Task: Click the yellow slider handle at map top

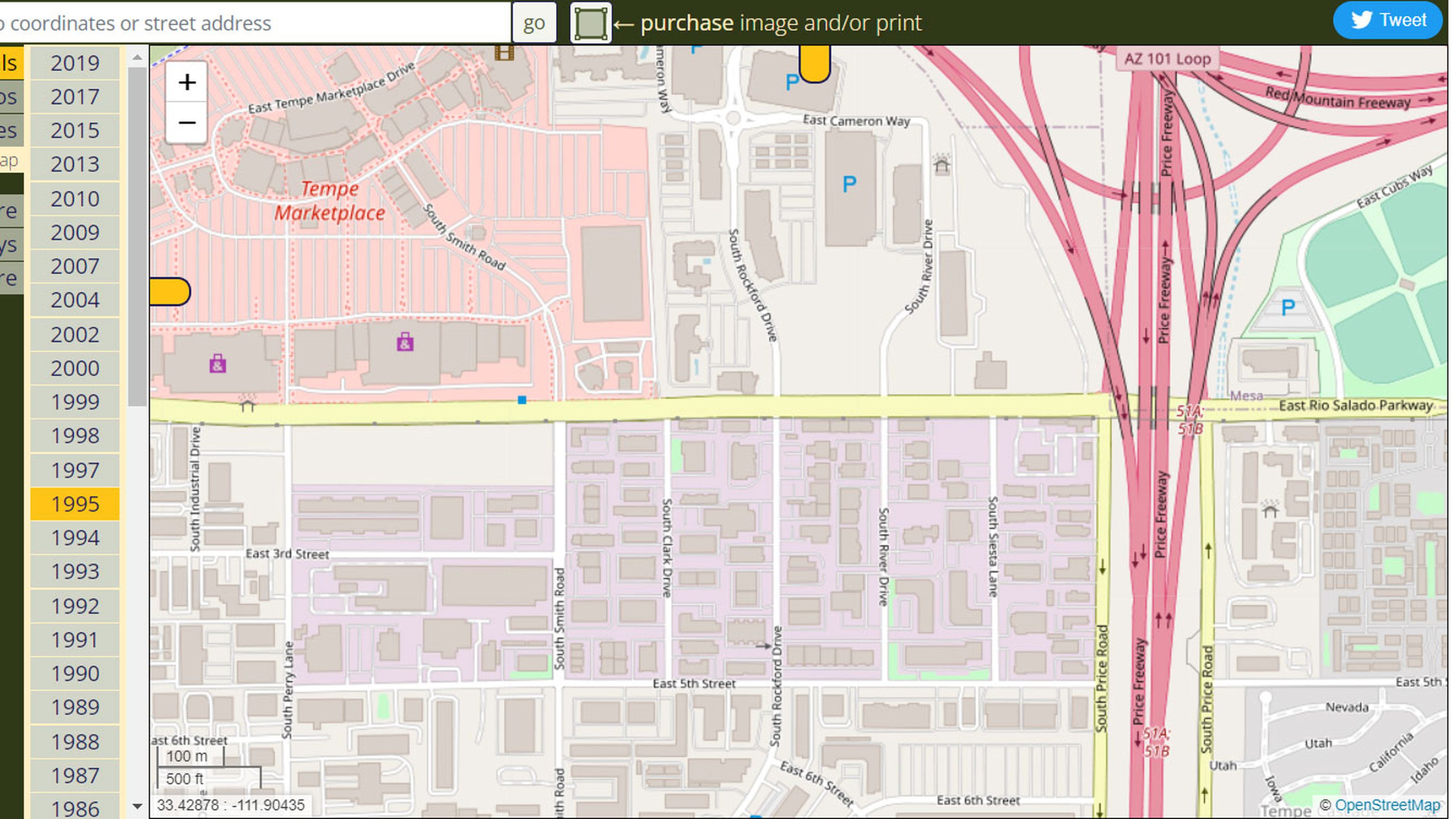Action: [814, 64]
